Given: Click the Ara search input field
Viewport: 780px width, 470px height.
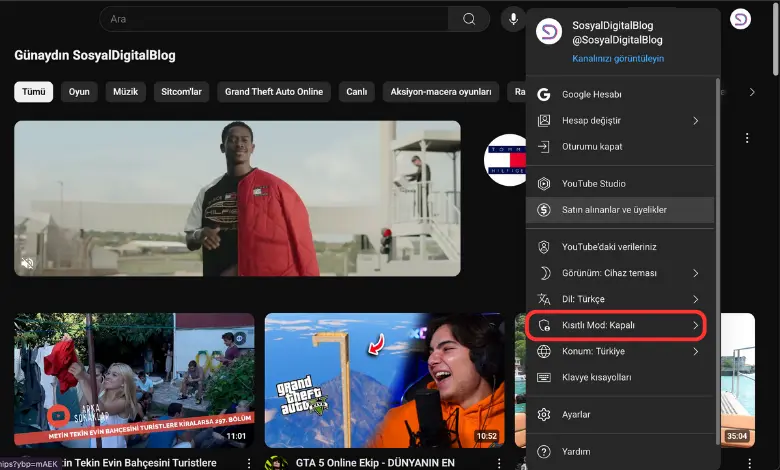Looking at the screenshot, I should coord(274,19).
